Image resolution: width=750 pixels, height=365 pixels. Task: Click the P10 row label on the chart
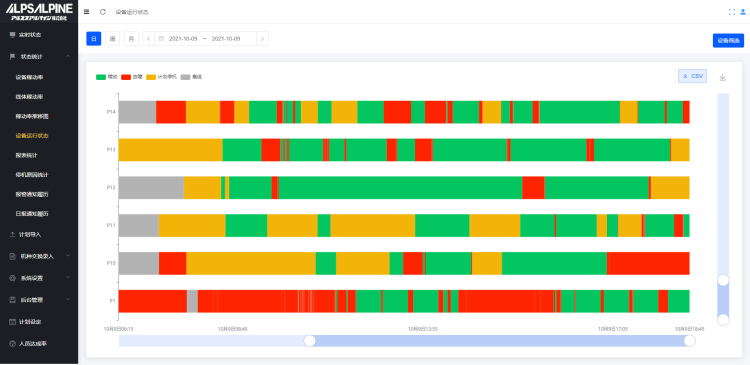[111, 263]
